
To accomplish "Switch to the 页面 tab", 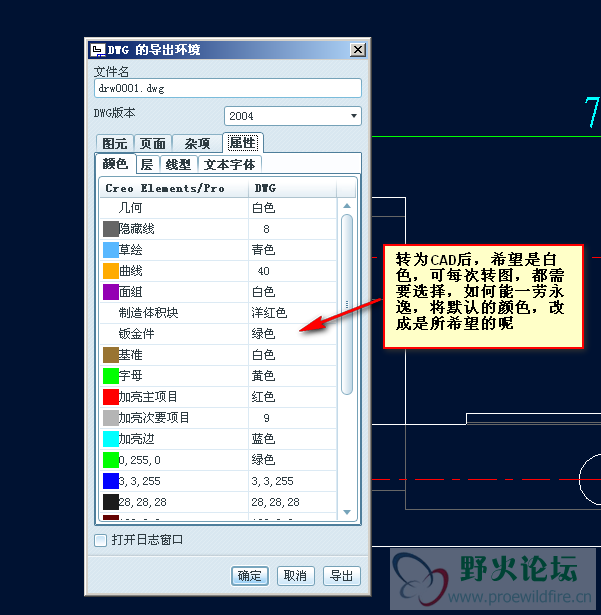I will tap(153, 144).
